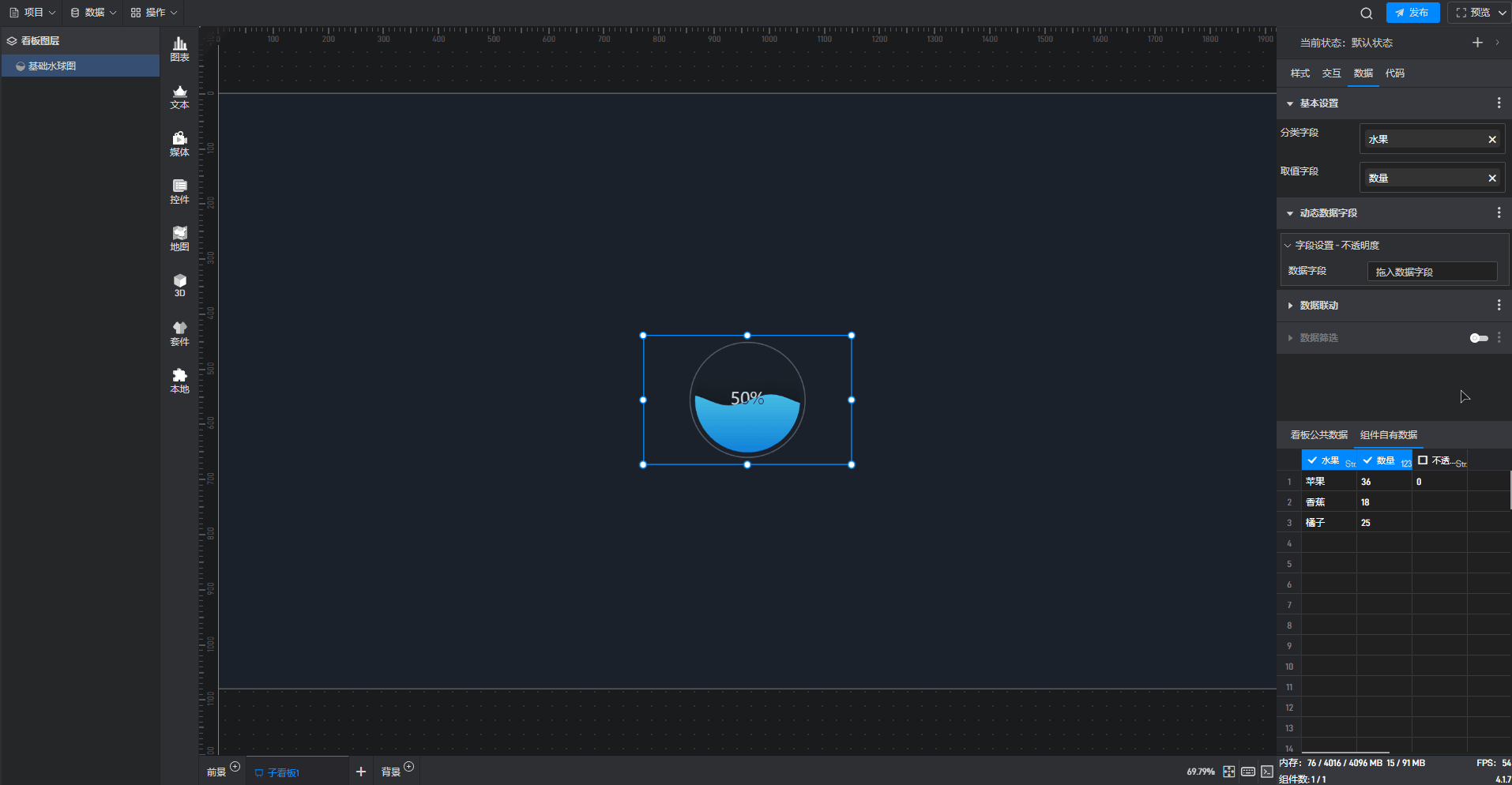Open the console terminal icon
The height and width of the screenshot is (785, 1512).
click(1267, 772)
